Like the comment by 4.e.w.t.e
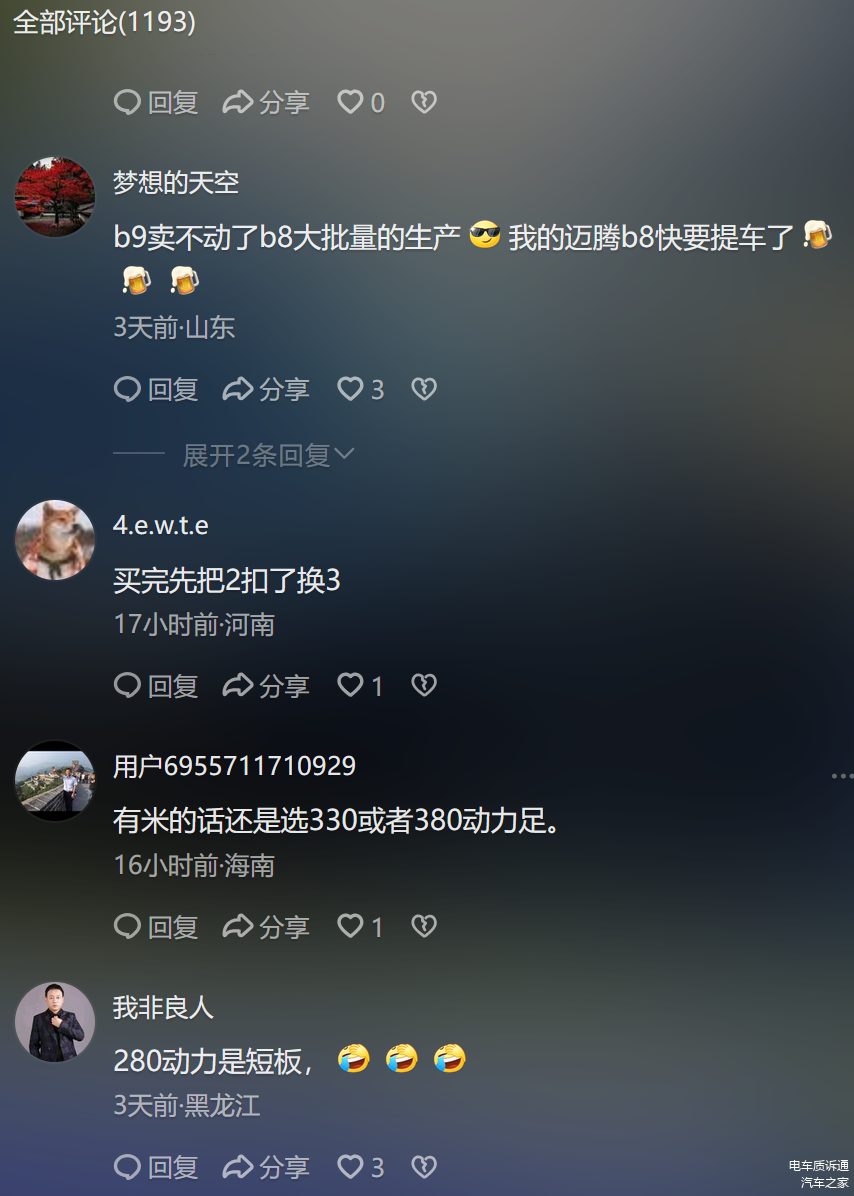Screen dimensions: 854x1196 [360, 685]
